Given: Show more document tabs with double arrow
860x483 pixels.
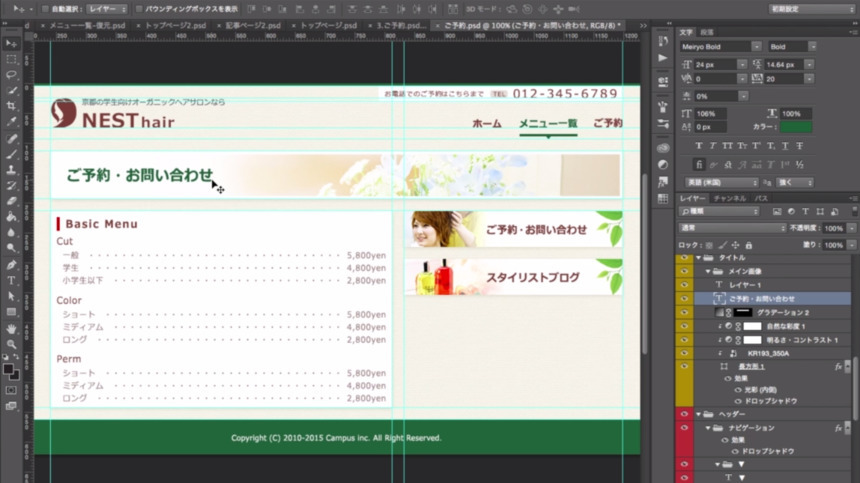Looking at the screenshot, I should point(643,25).
